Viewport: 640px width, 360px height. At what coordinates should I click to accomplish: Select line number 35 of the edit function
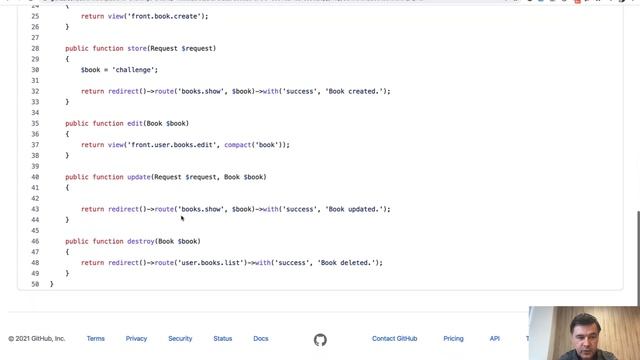click(x=35, y=123)
